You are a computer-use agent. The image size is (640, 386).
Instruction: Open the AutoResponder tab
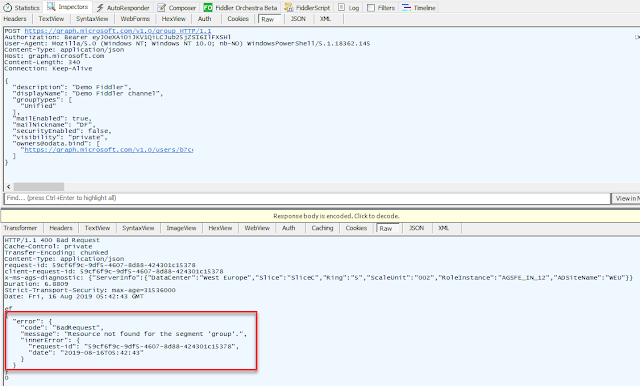[x=122, y=7]
